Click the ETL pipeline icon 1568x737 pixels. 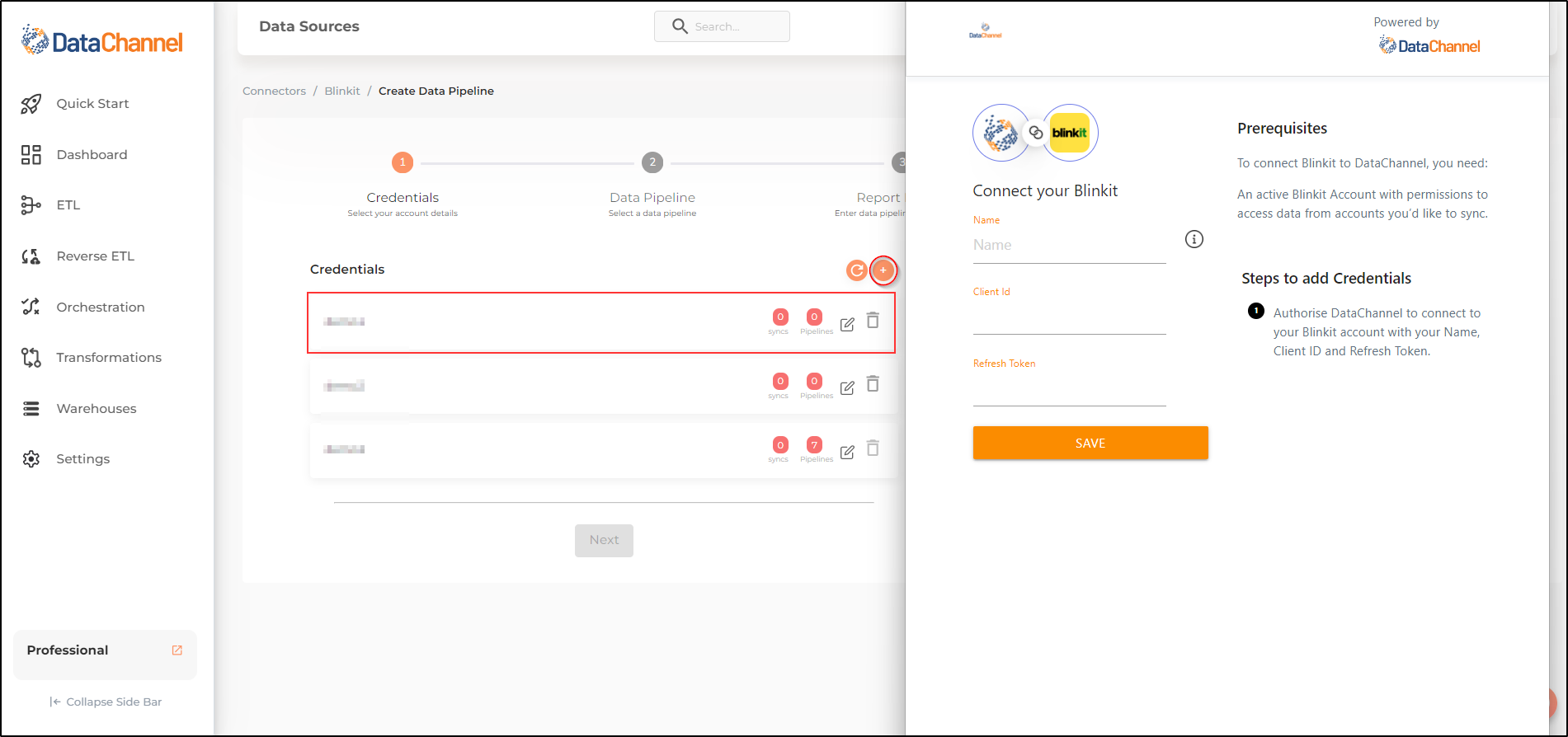pyautogui.click(x=31, y=205)
